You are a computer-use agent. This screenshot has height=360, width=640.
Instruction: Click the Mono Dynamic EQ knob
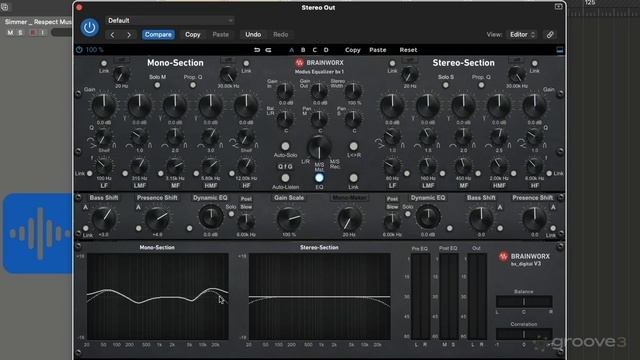pos(211,217)
